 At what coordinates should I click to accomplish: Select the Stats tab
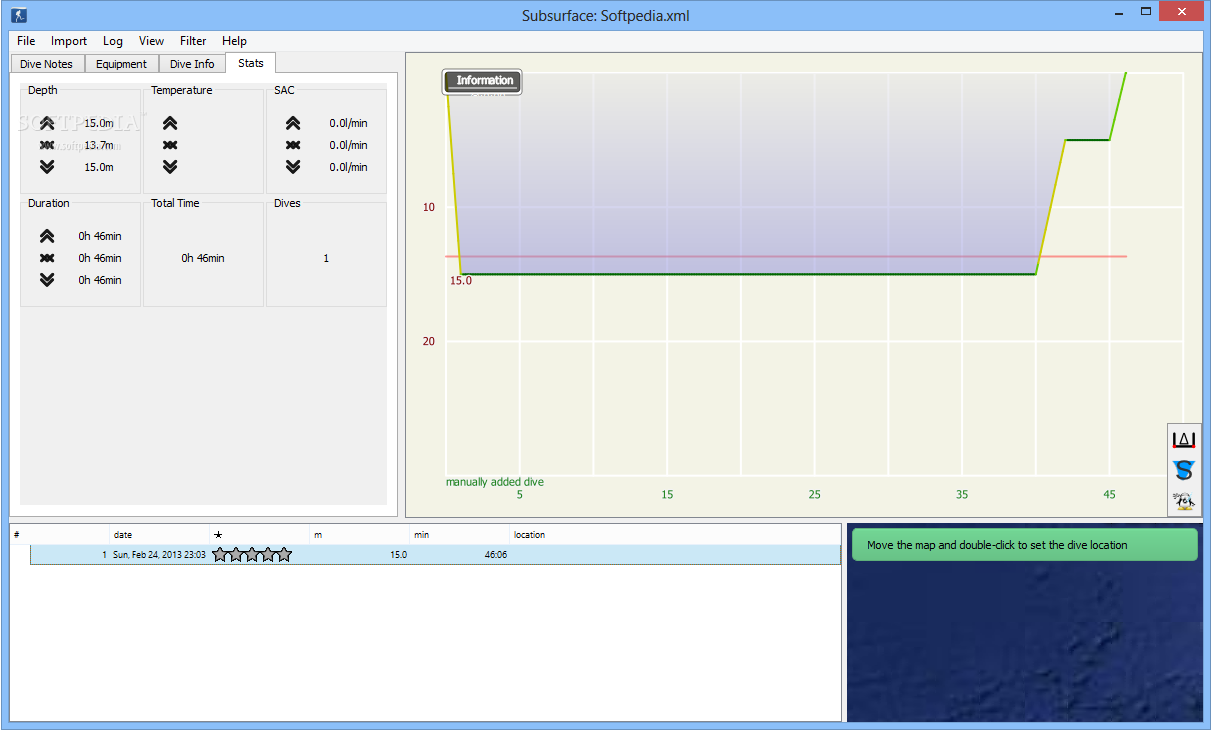coord(251,63)
